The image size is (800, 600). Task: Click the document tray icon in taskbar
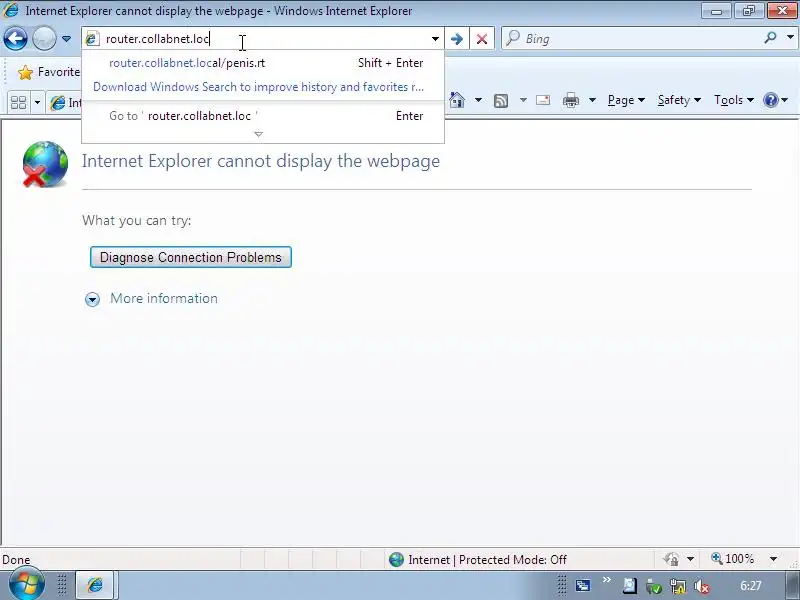pyautogui.click(x=630, y=585)
